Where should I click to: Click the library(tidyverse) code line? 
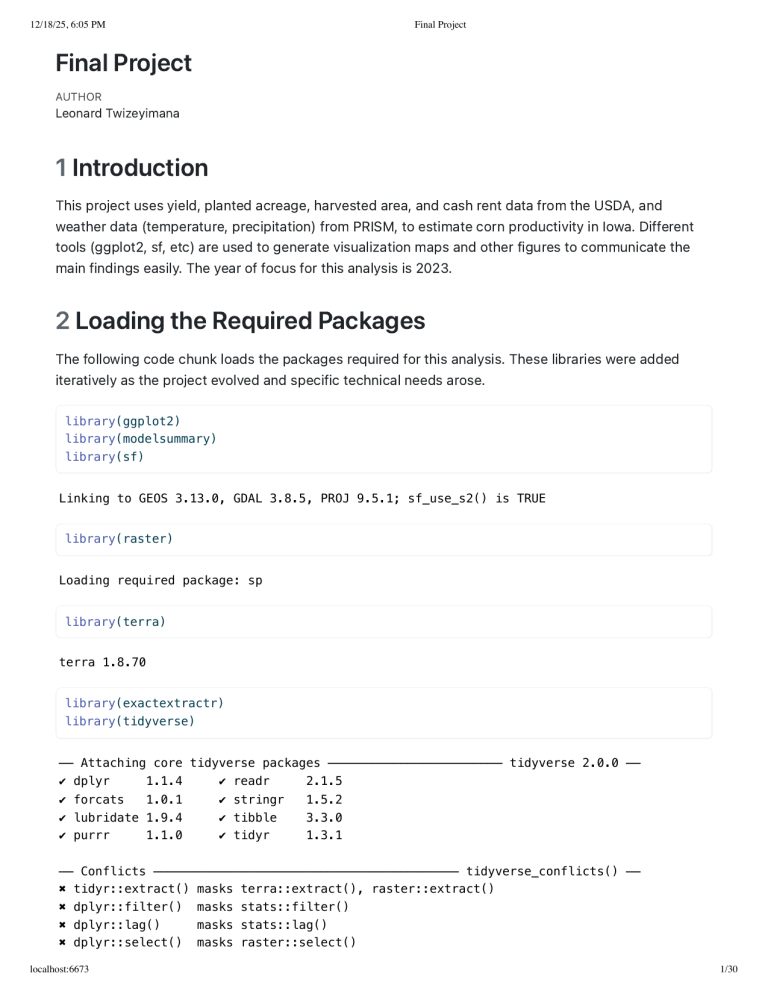pyautogui.click(x=130, y=721)
